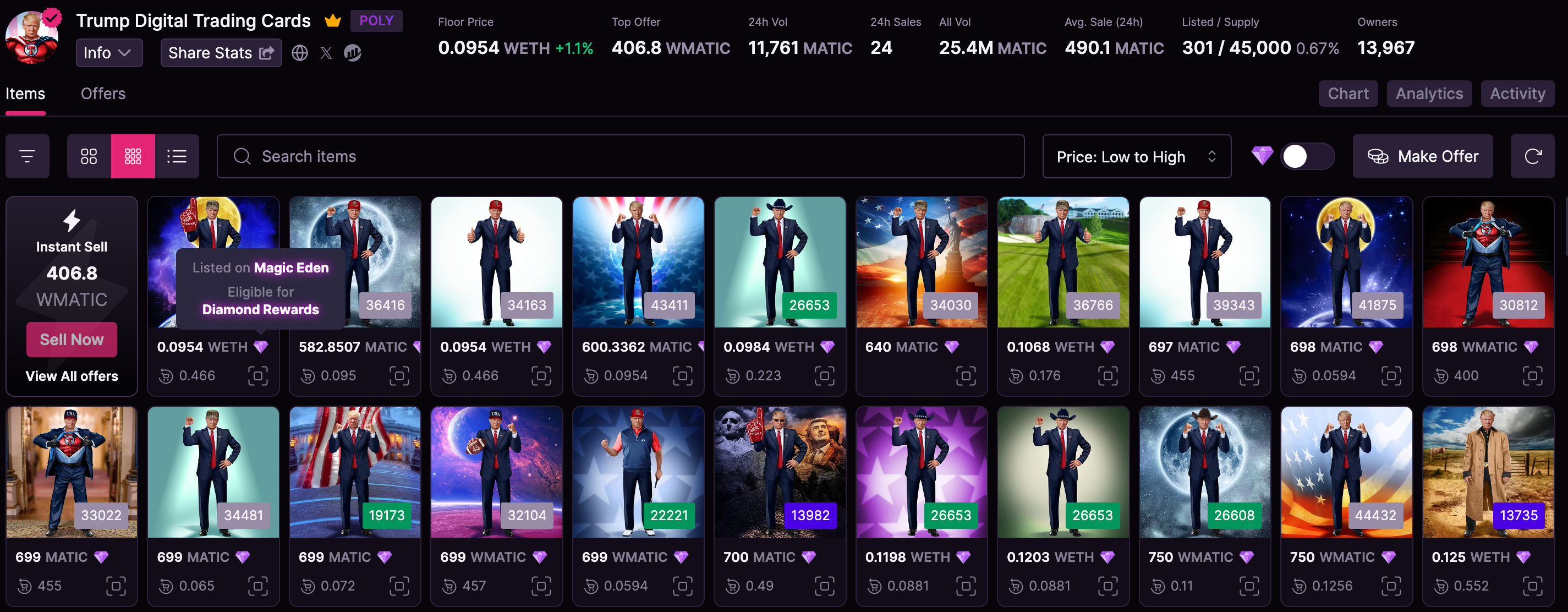Switch to large grid view
Viewport: 1568px width, 612px height.
(x=89, y=156)
